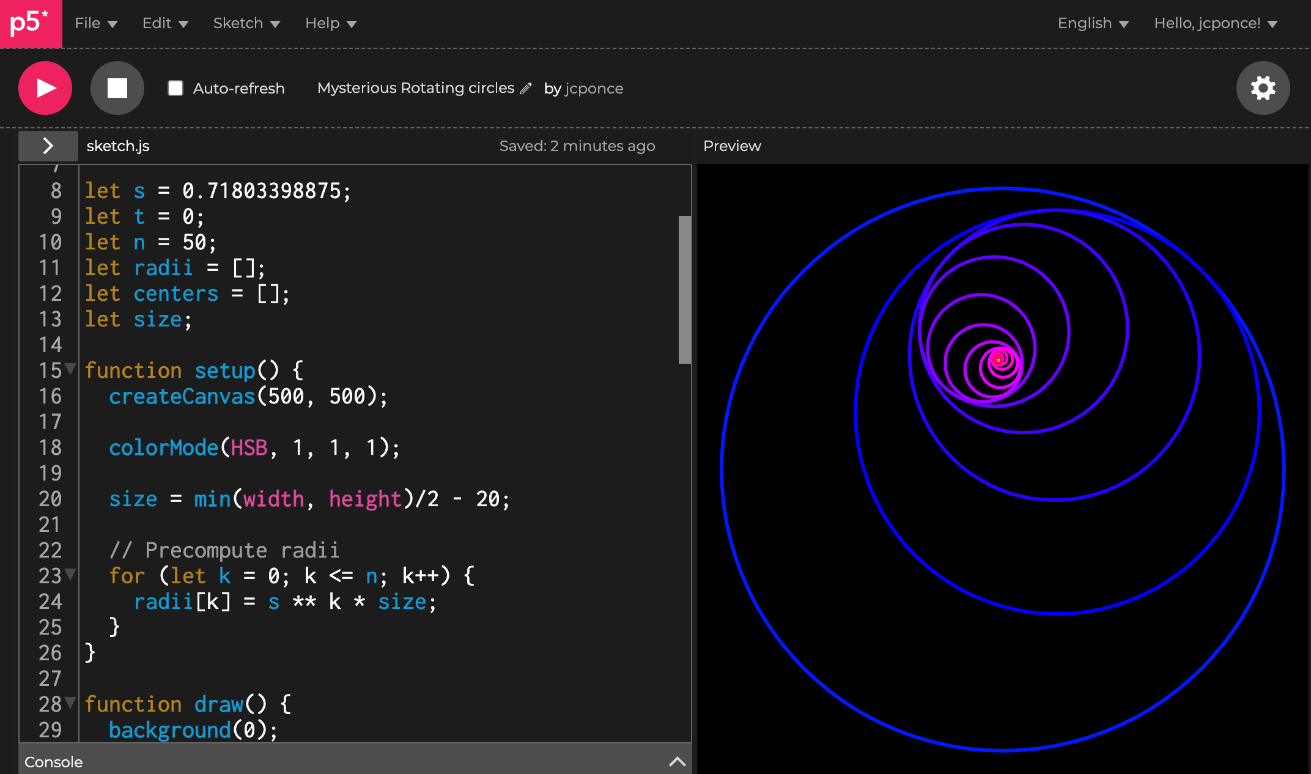Screen dimensions: 1311x774
Task: Open the File menu
Action: click(x=96, y=23)
